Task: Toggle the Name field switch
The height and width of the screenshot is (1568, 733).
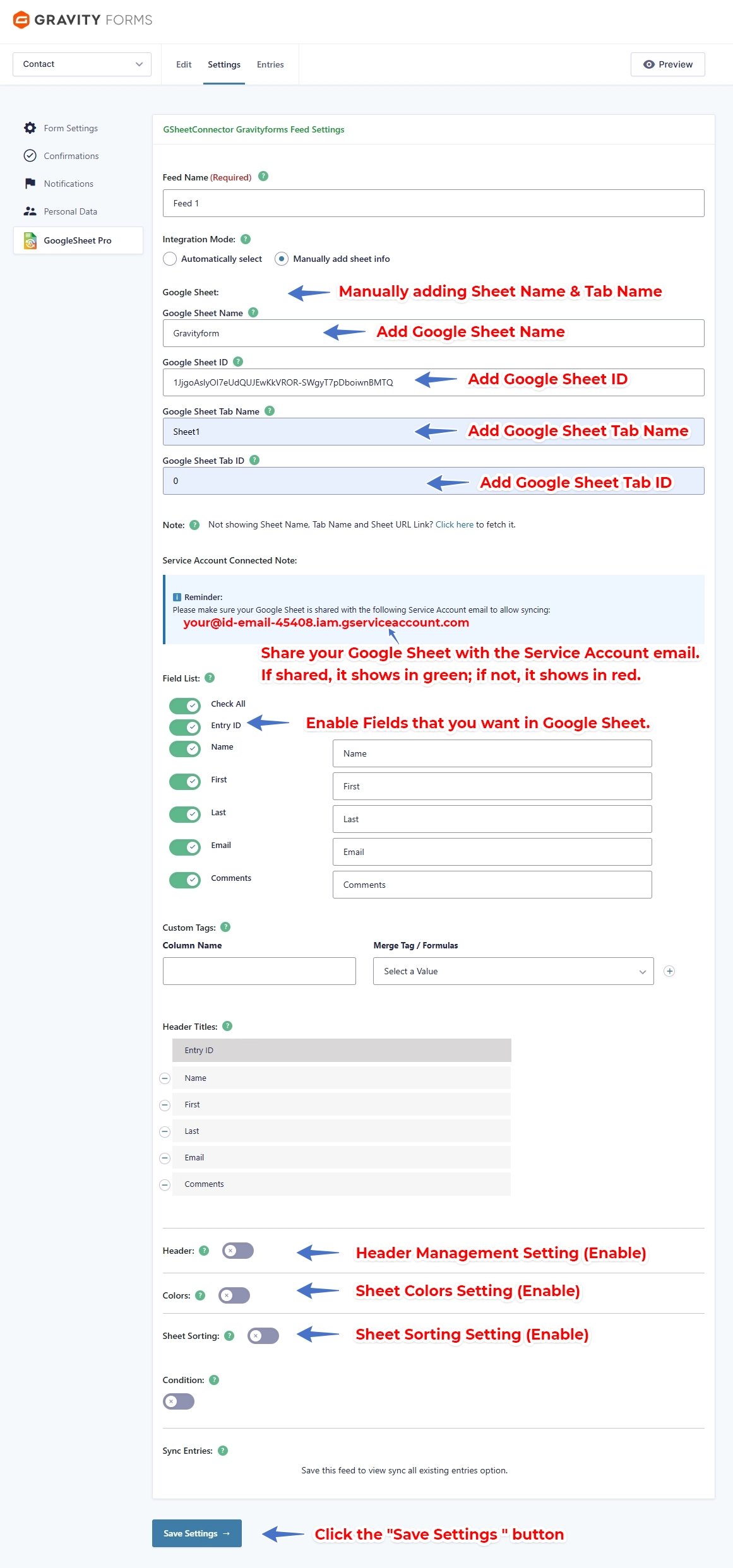Action: [185, 748]
